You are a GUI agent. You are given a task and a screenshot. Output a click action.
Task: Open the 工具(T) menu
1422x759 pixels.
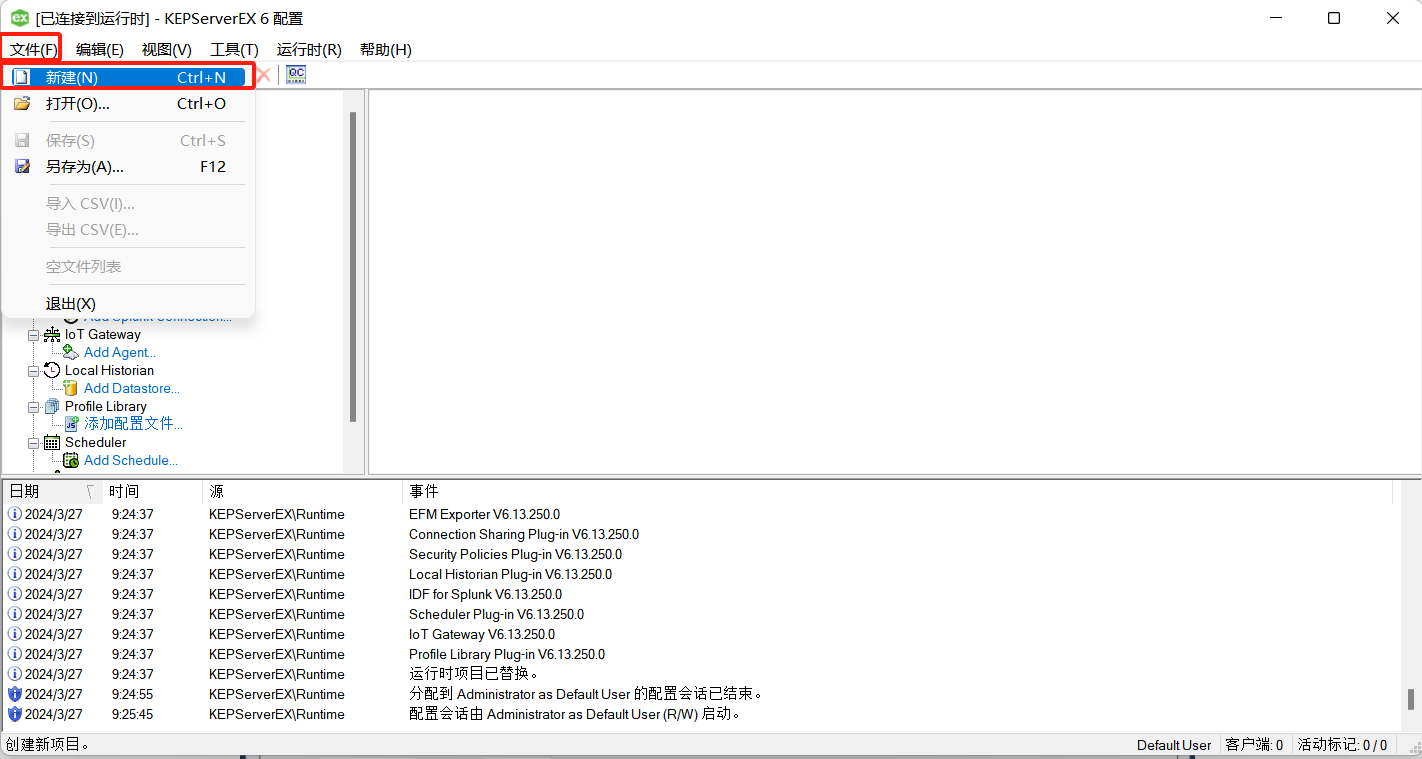pyautogui.click(x=234, y=50)
